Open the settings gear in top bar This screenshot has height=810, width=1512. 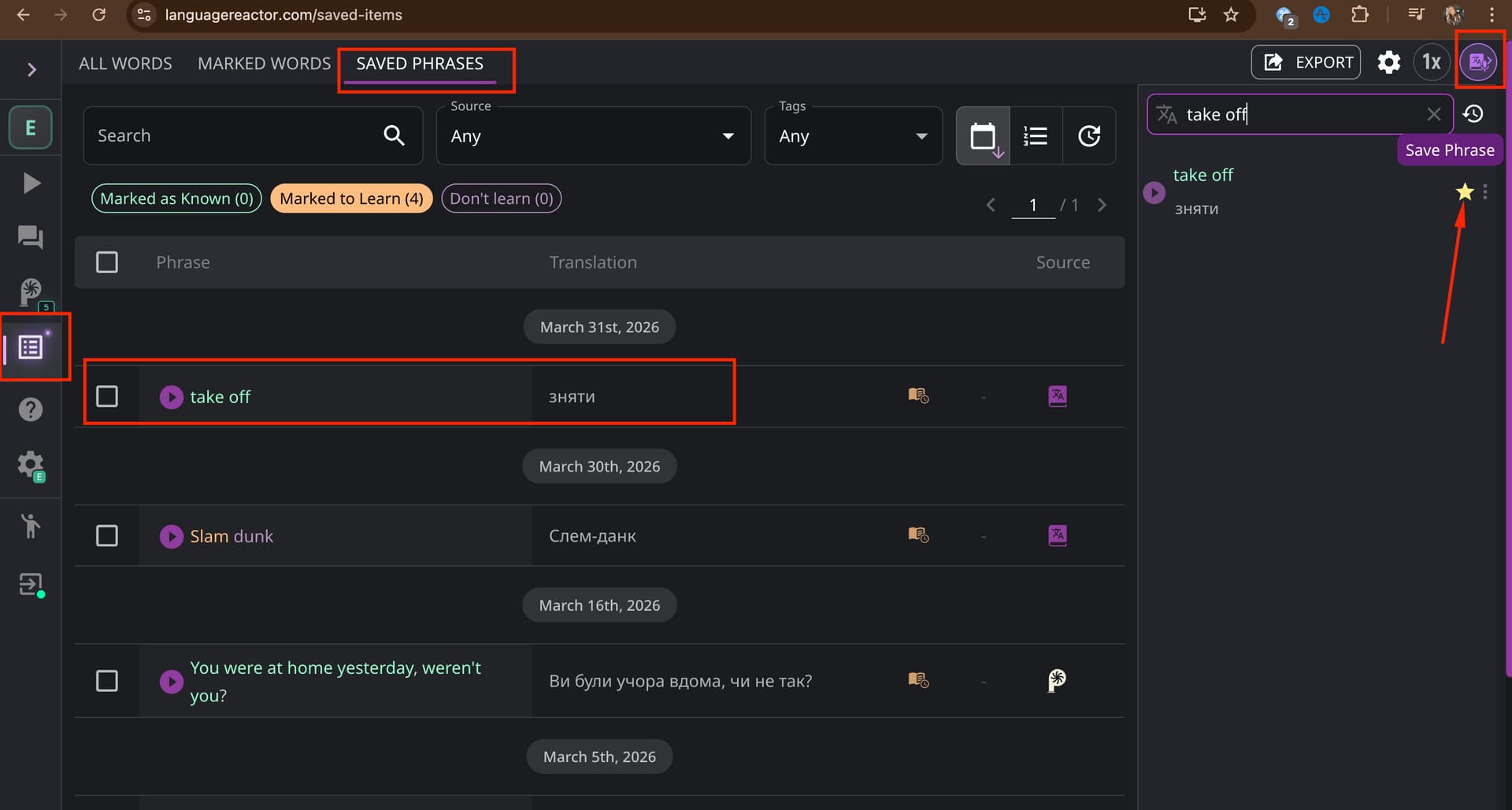[x=1388, y=62]
